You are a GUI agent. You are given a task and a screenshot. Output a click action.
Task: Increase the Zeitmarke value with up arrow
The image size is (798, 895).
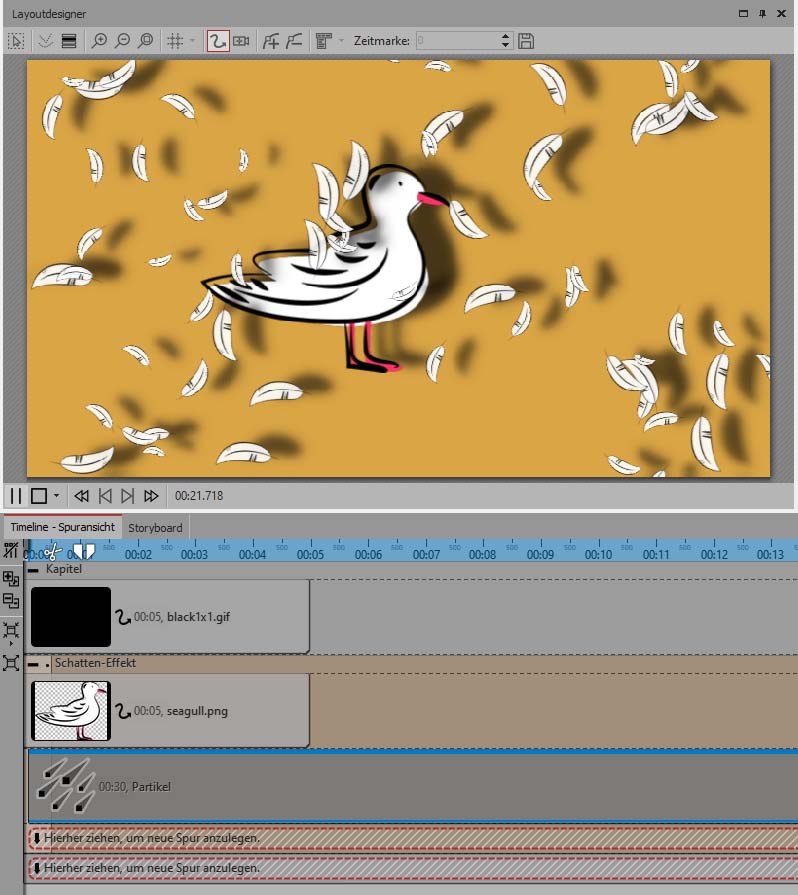tap(505, 36)
